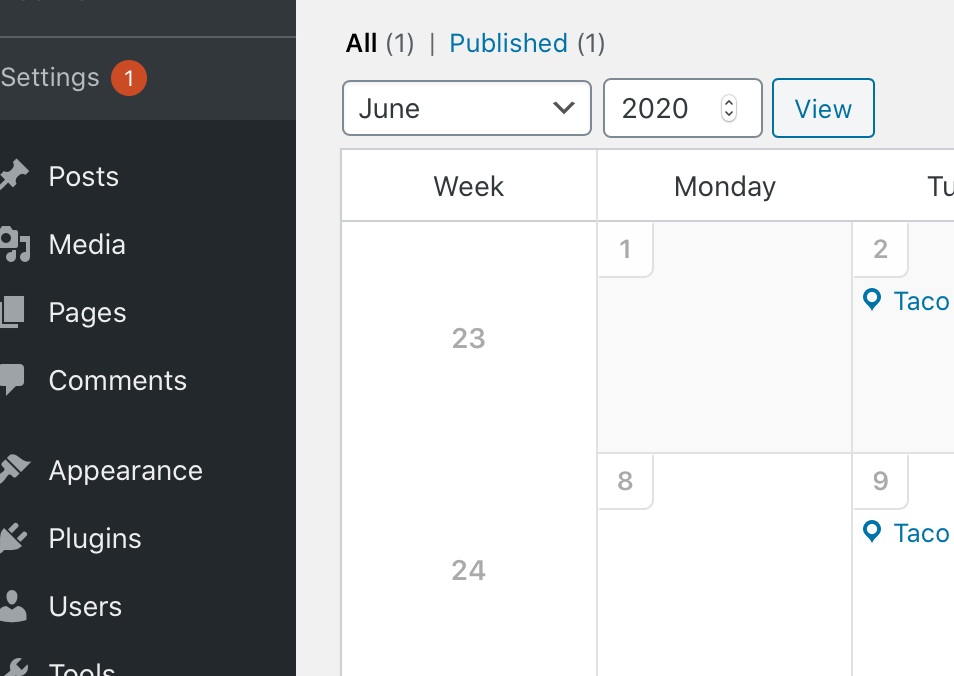954x676 pixels.
Task: Click the Appearance paintbrush icon
Action: pos(14,470)
